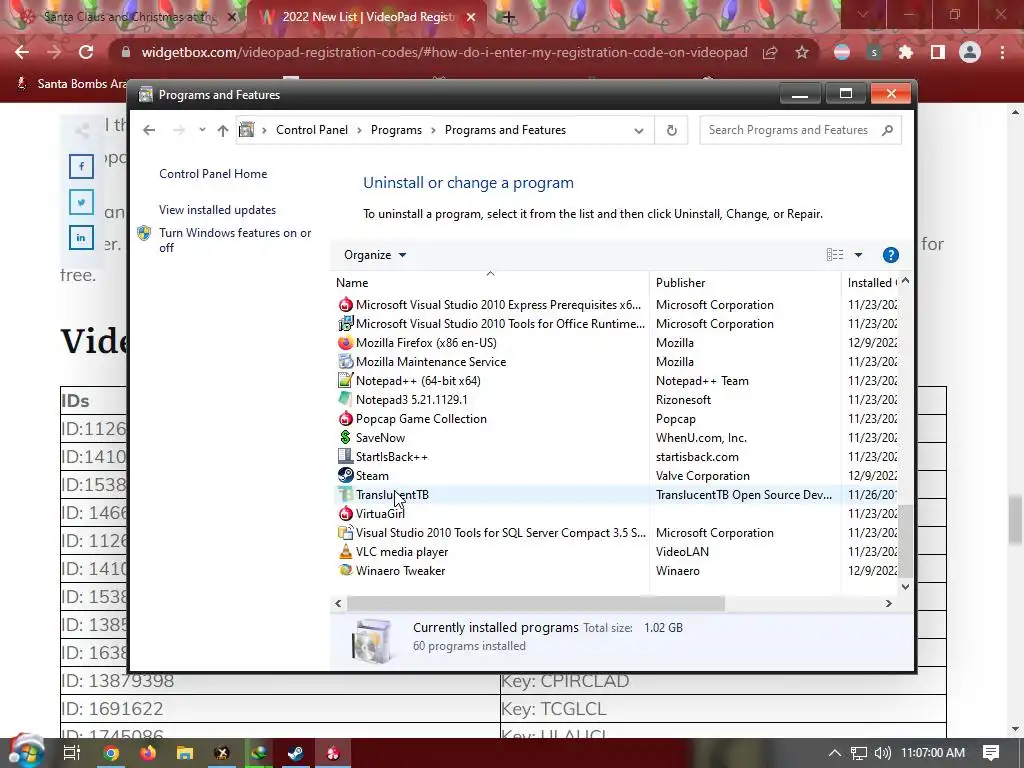Open Firefox from the taskbar
1024x768 pixels.
[x=148, y=754]
